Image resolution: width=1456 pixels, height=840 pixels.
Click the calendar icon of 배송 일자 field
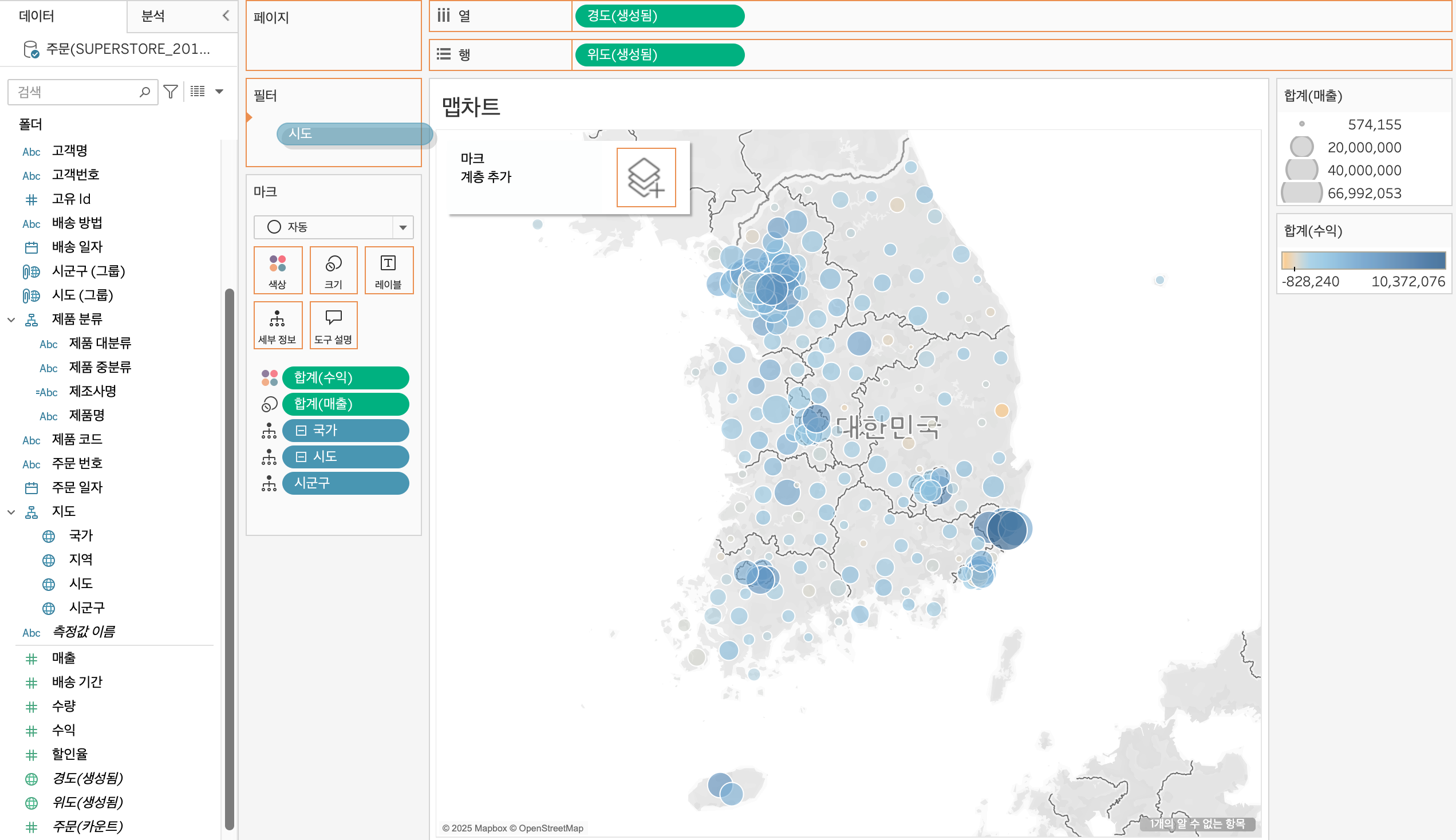(x=31, y=247)
